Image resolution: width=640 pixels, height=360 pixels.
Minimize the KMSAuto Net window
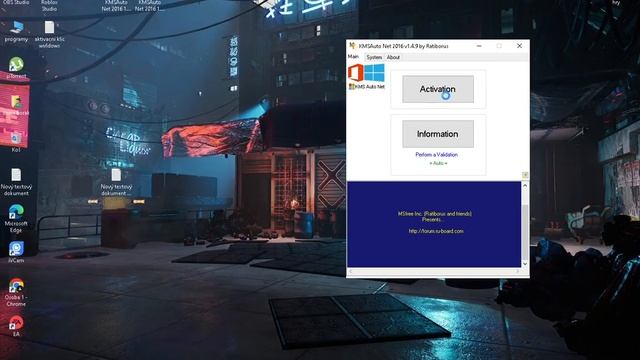[479, 46]
